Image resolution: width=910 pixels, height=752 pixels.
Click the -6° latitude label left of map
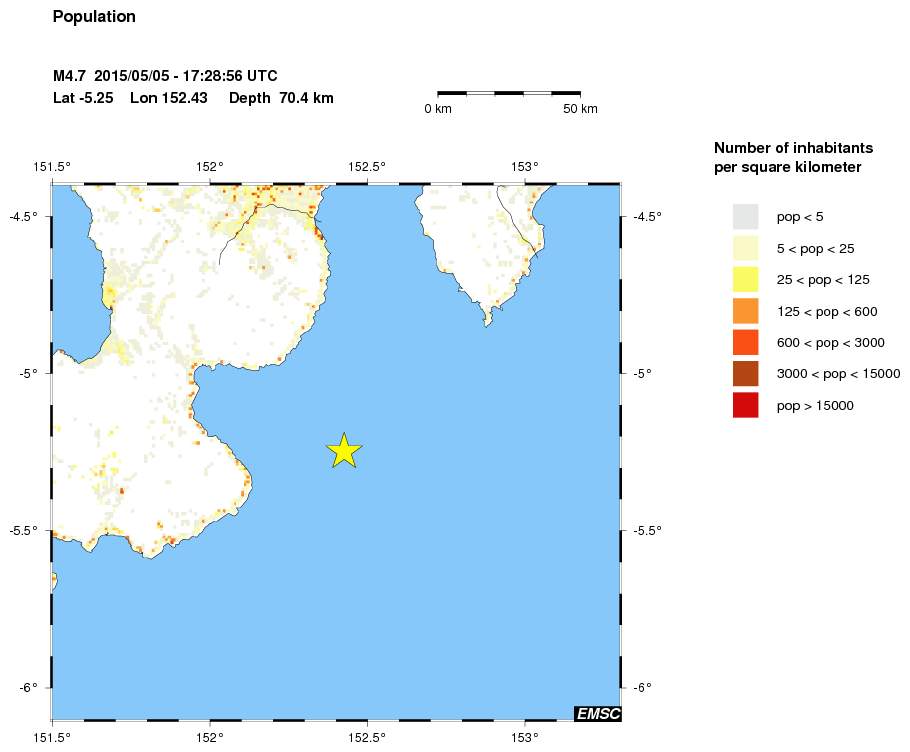(x=28, y=687)
